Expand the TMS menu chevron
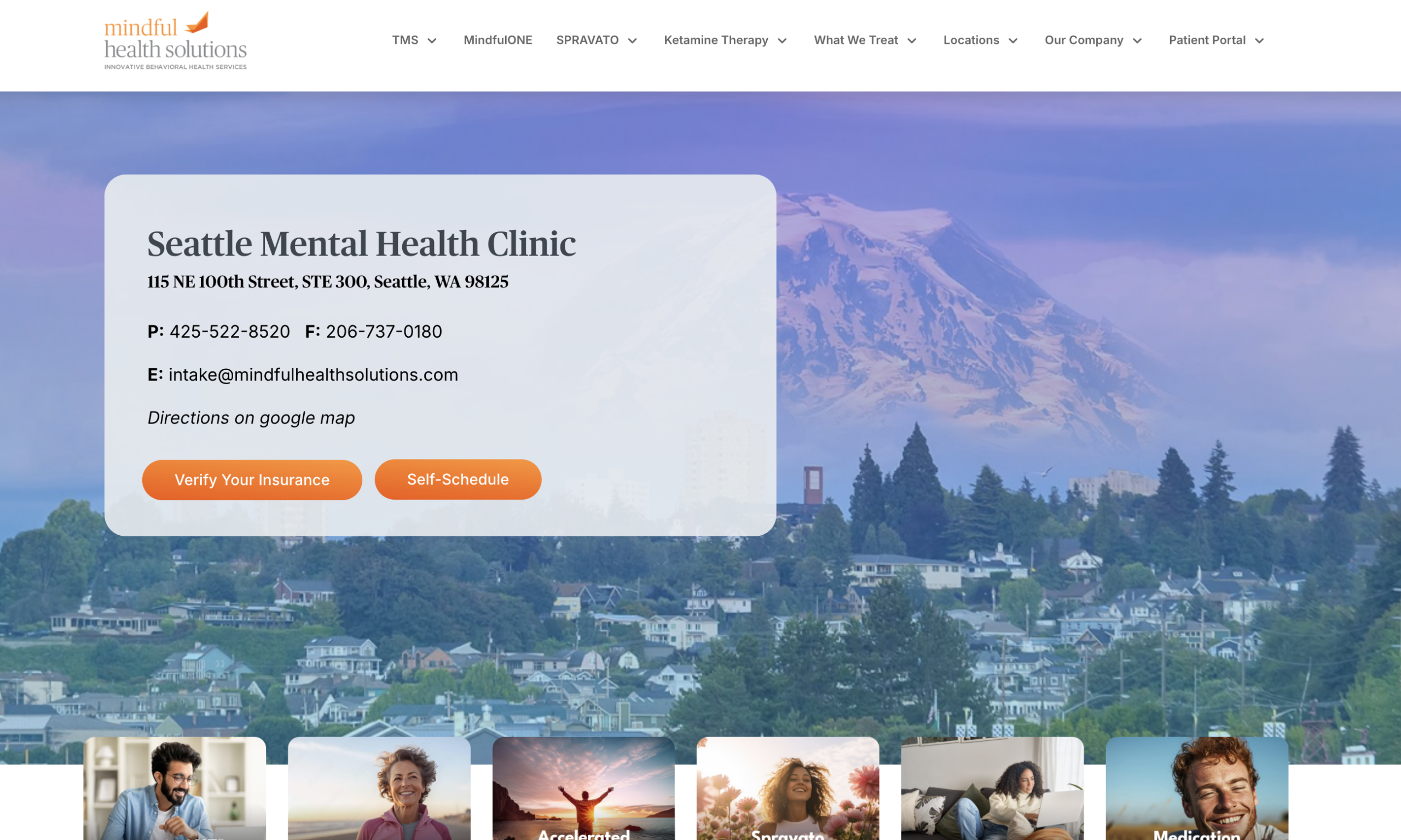The image size is (1401, 840). tap(432, 40)
